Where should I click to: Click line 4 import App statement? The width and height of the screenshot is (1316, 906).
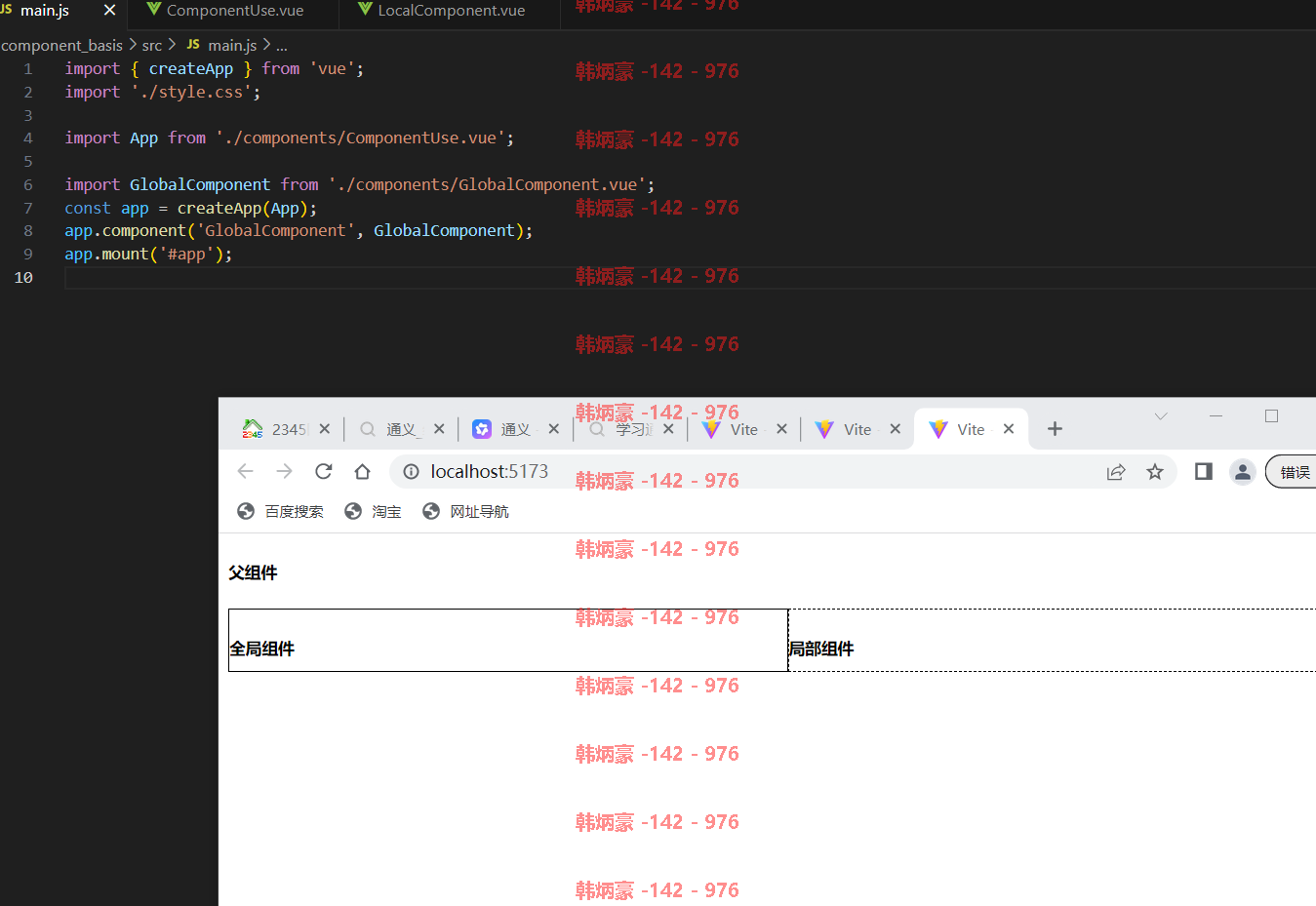pos(290,138)
